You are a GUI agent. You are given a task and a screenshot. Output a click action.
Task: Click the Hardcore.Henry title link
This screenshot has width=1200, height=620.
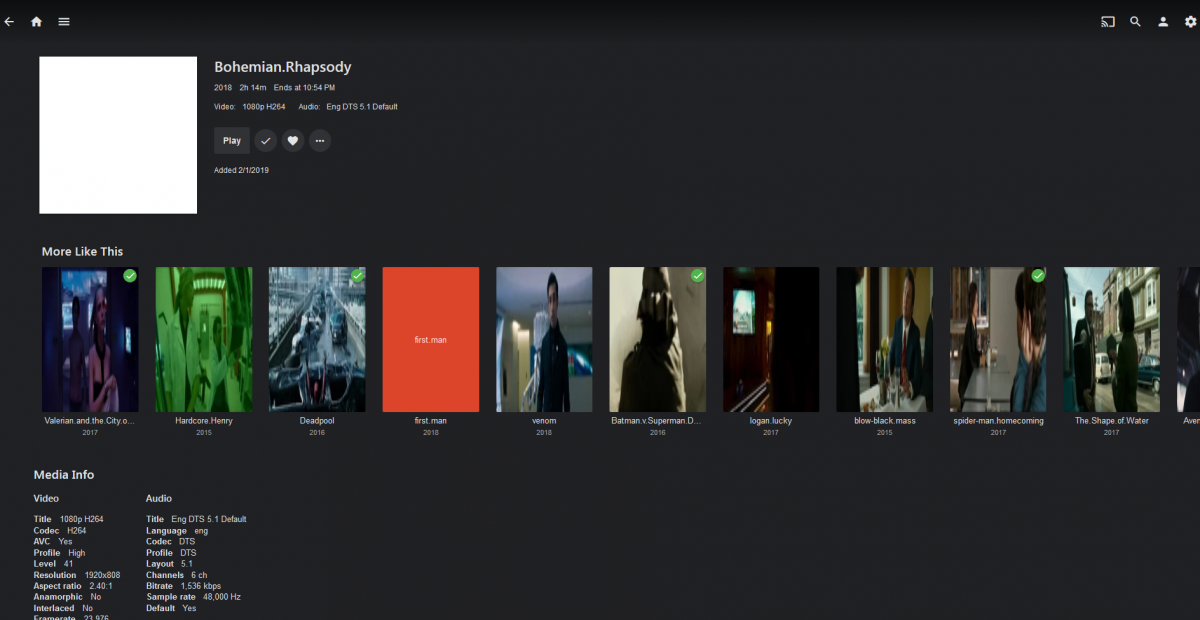pyautogui.click(x=204, y=421)
